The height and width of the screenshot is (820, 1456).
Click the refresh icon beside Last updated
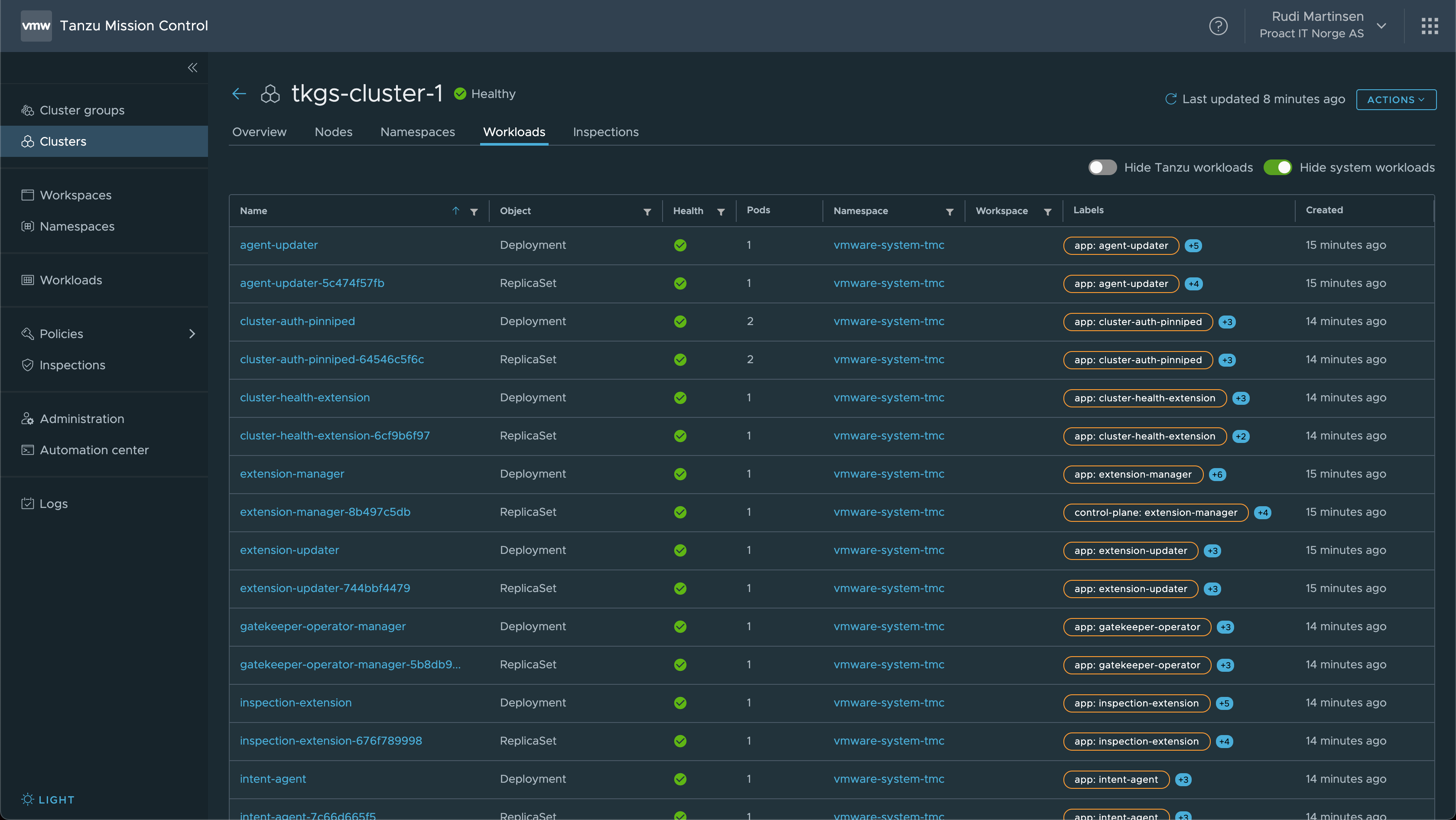point(1170,99)
